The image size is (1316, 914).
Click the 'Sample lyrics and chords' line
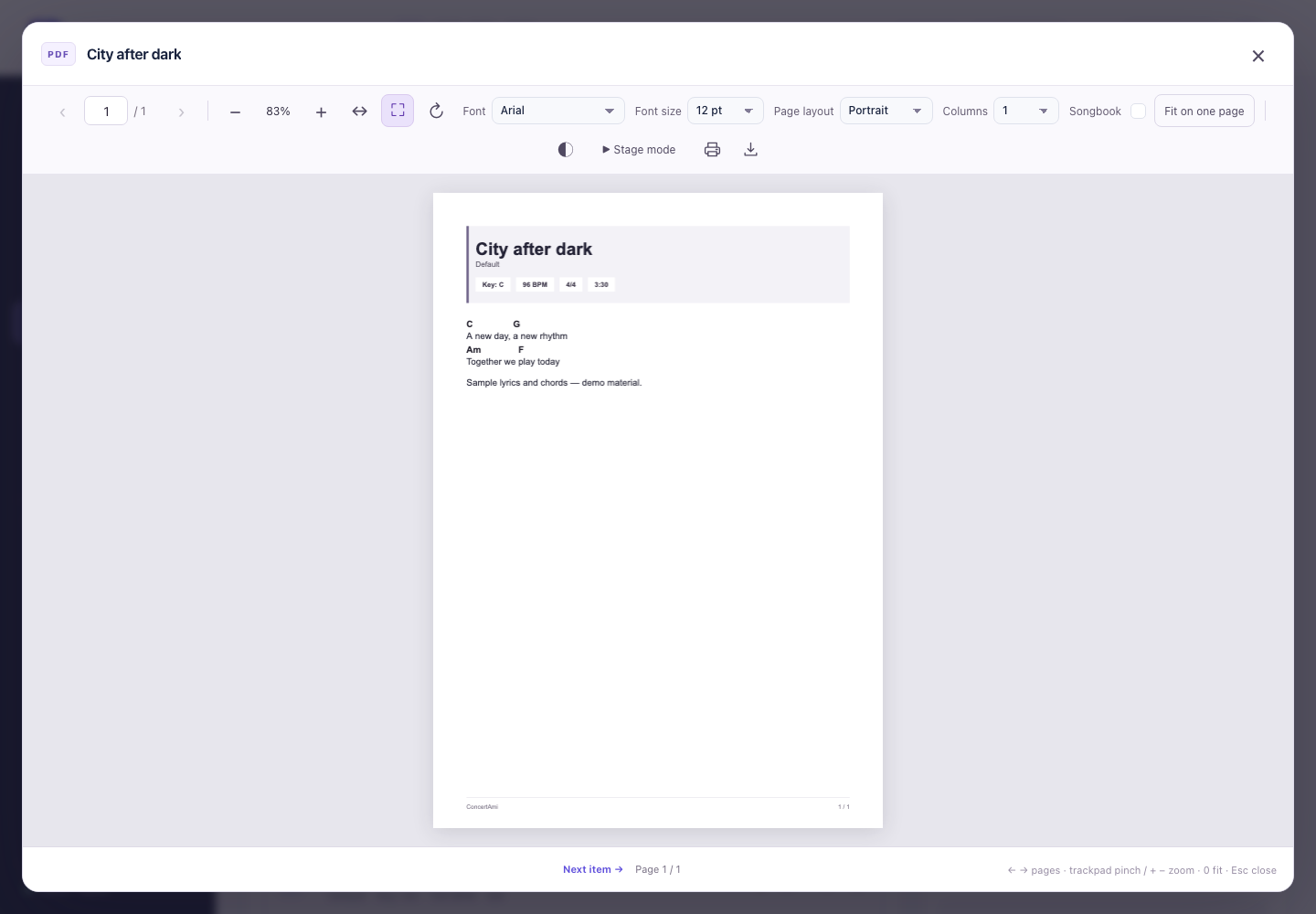pyautogui.click(x=554, y=383)
